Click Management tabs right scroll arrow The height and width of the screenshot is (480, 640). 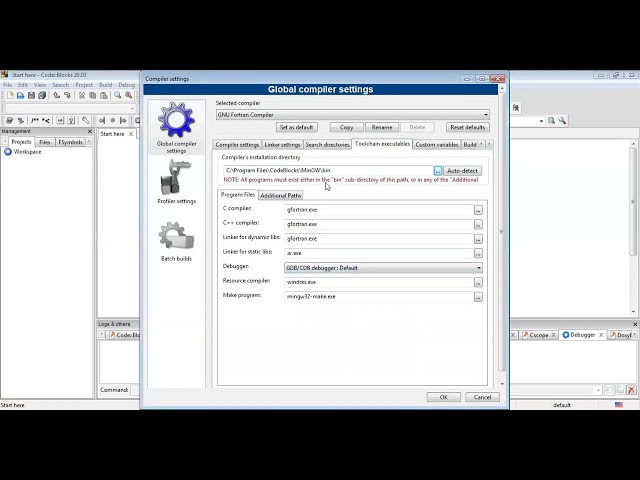click(x=89, y=142)
